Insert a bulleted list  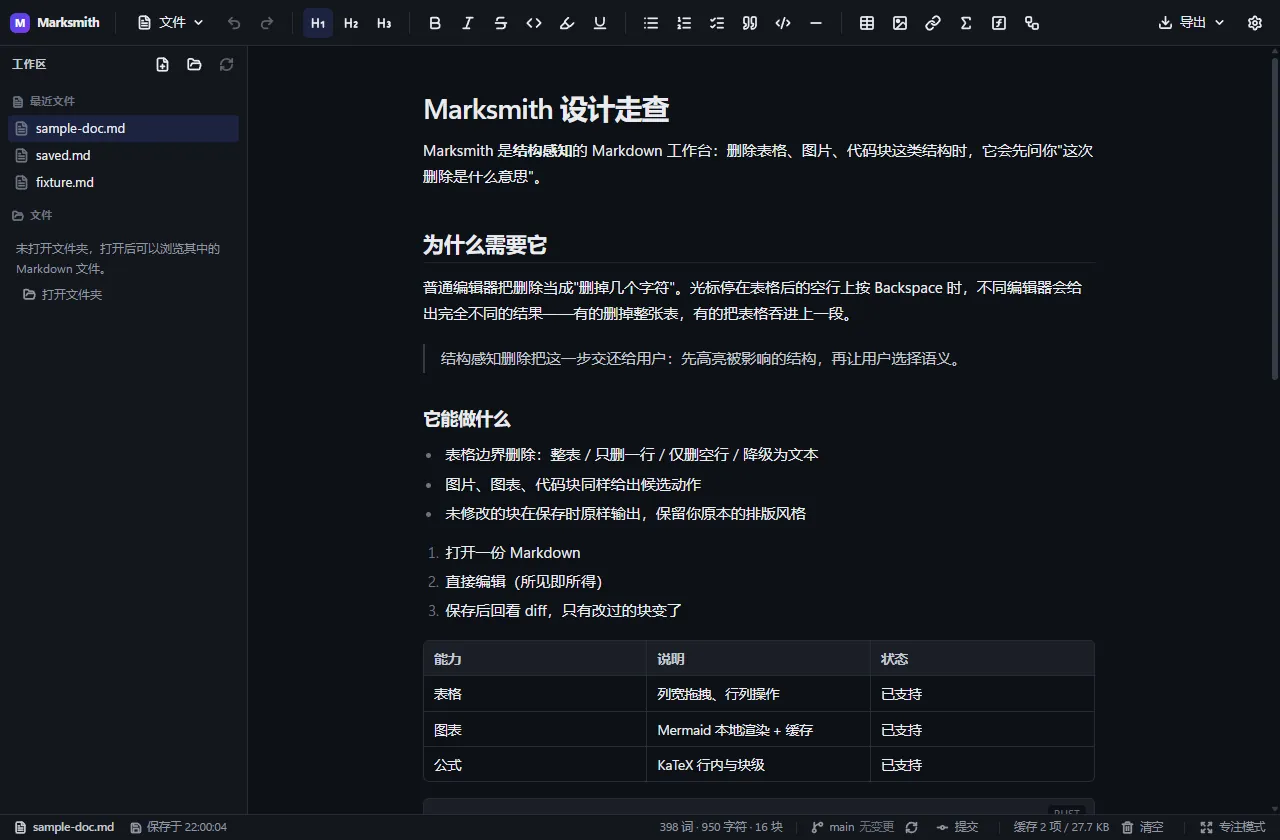coord(651,23)
